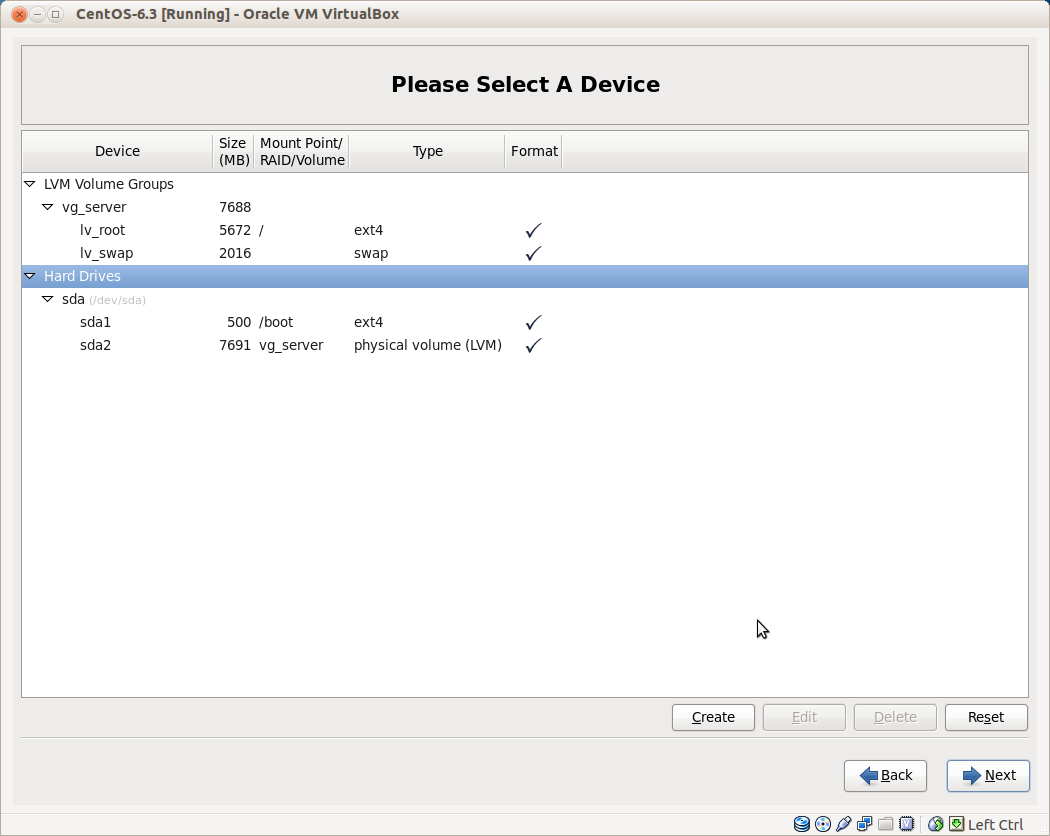Click the 5672 size value
1050x836 pixels.
(235, 230)
